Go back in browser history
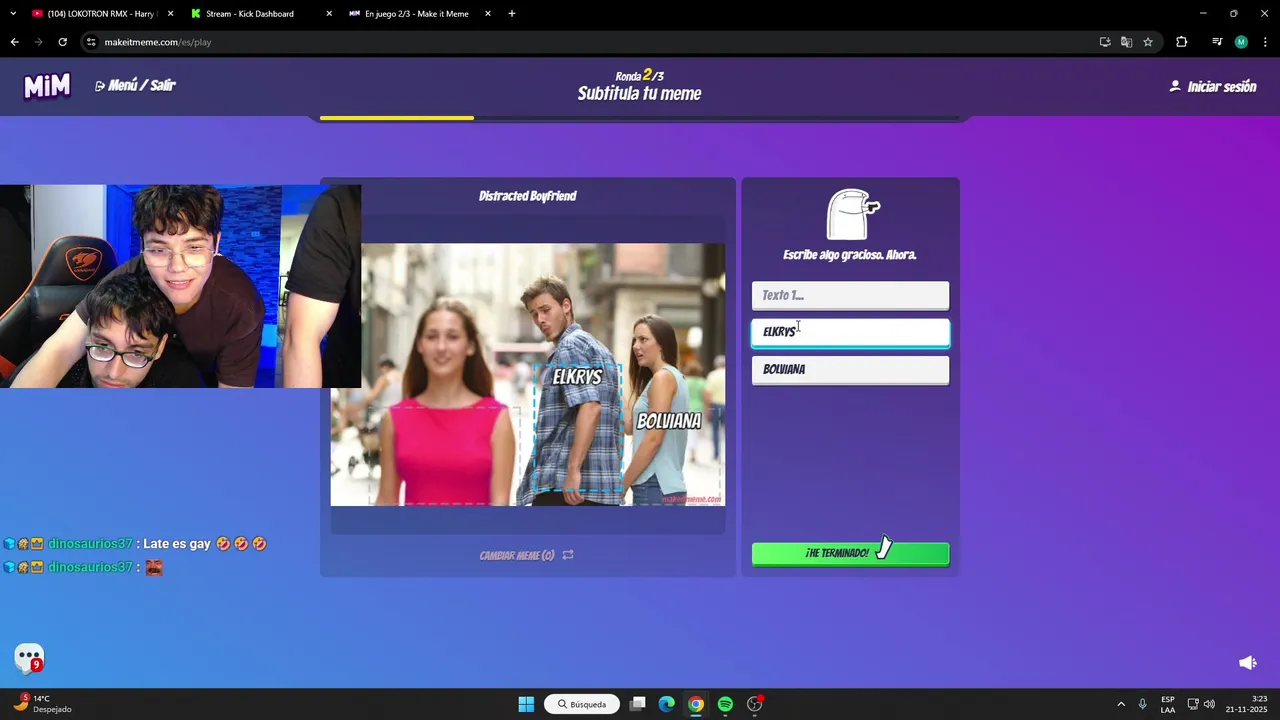This screenshot has width=1280, height=720. 14,42
